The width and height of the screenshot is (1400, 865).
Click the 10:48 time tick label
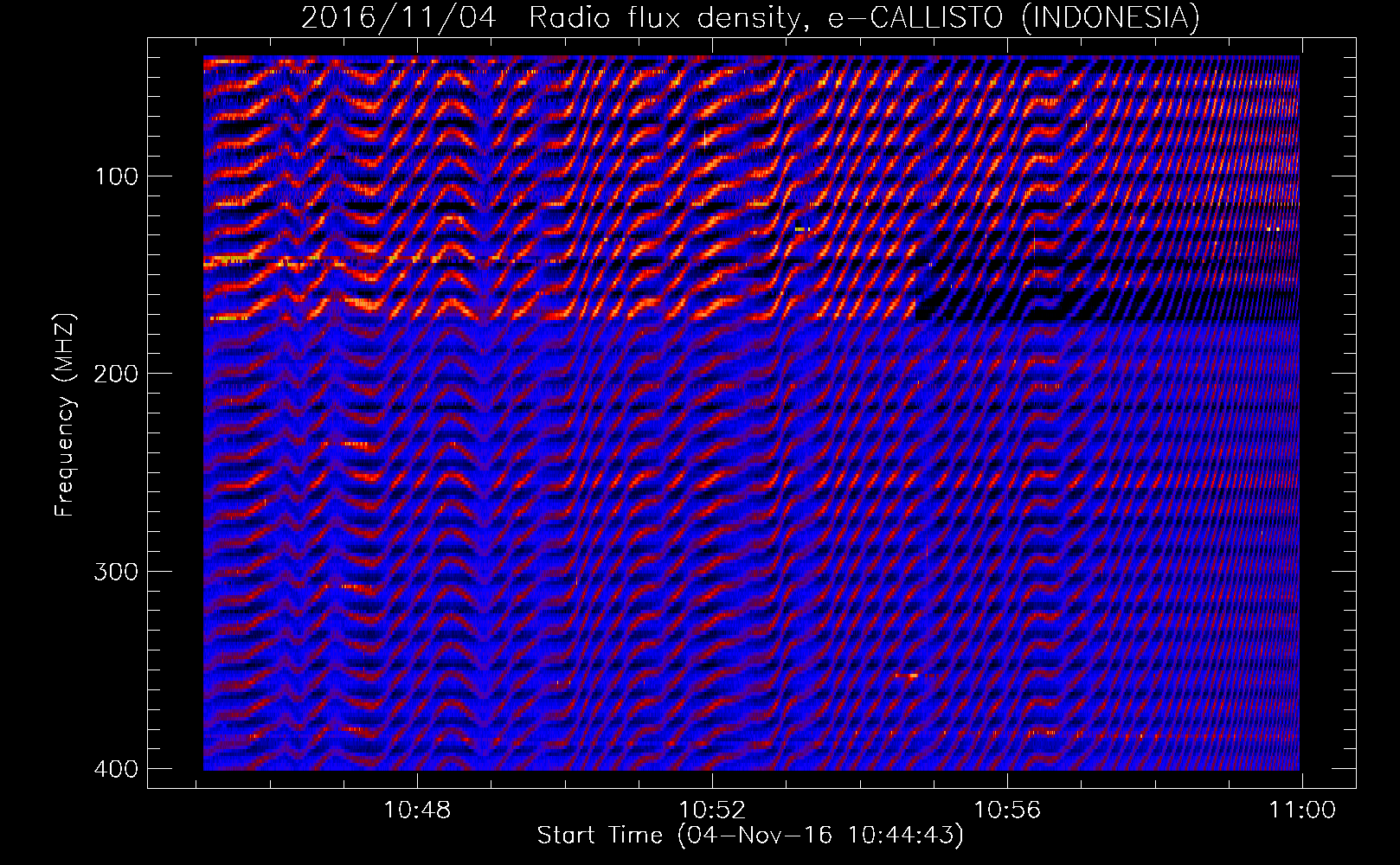point(417,811)
